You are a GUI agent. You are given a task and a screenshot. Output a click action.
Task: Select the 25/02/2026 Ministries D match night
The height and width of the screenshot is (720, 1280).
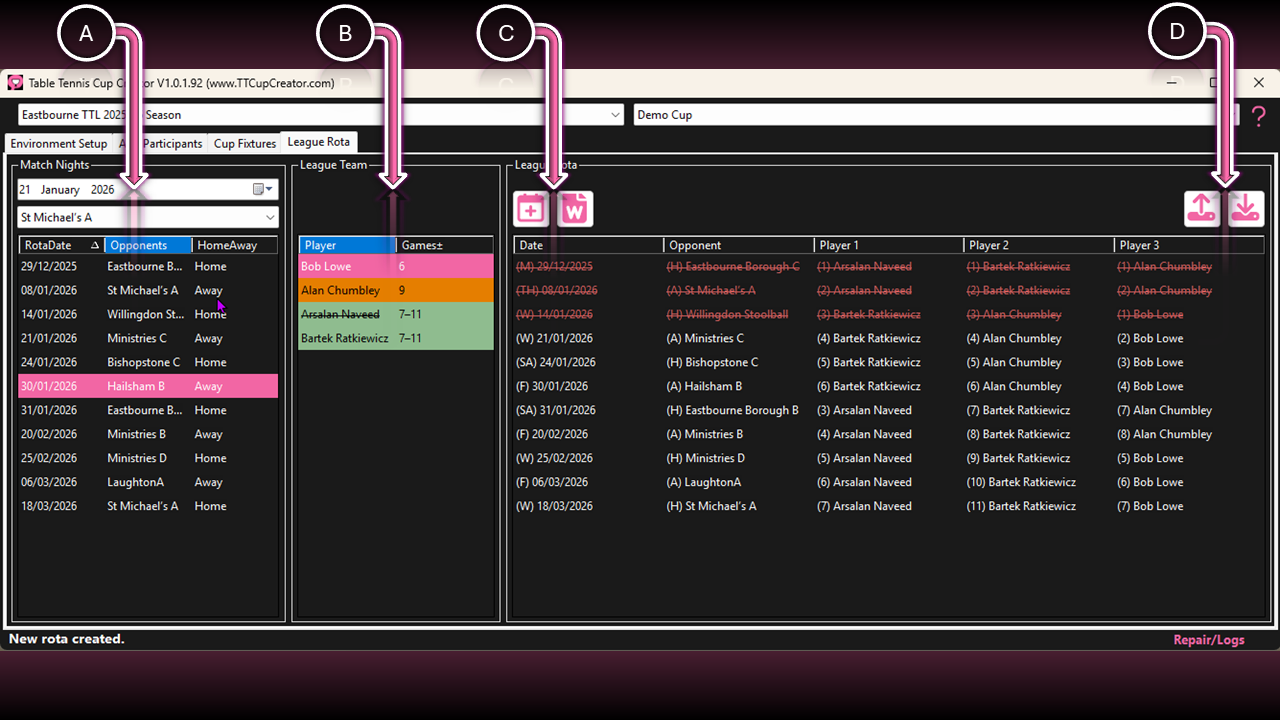[x=148, y=458]
